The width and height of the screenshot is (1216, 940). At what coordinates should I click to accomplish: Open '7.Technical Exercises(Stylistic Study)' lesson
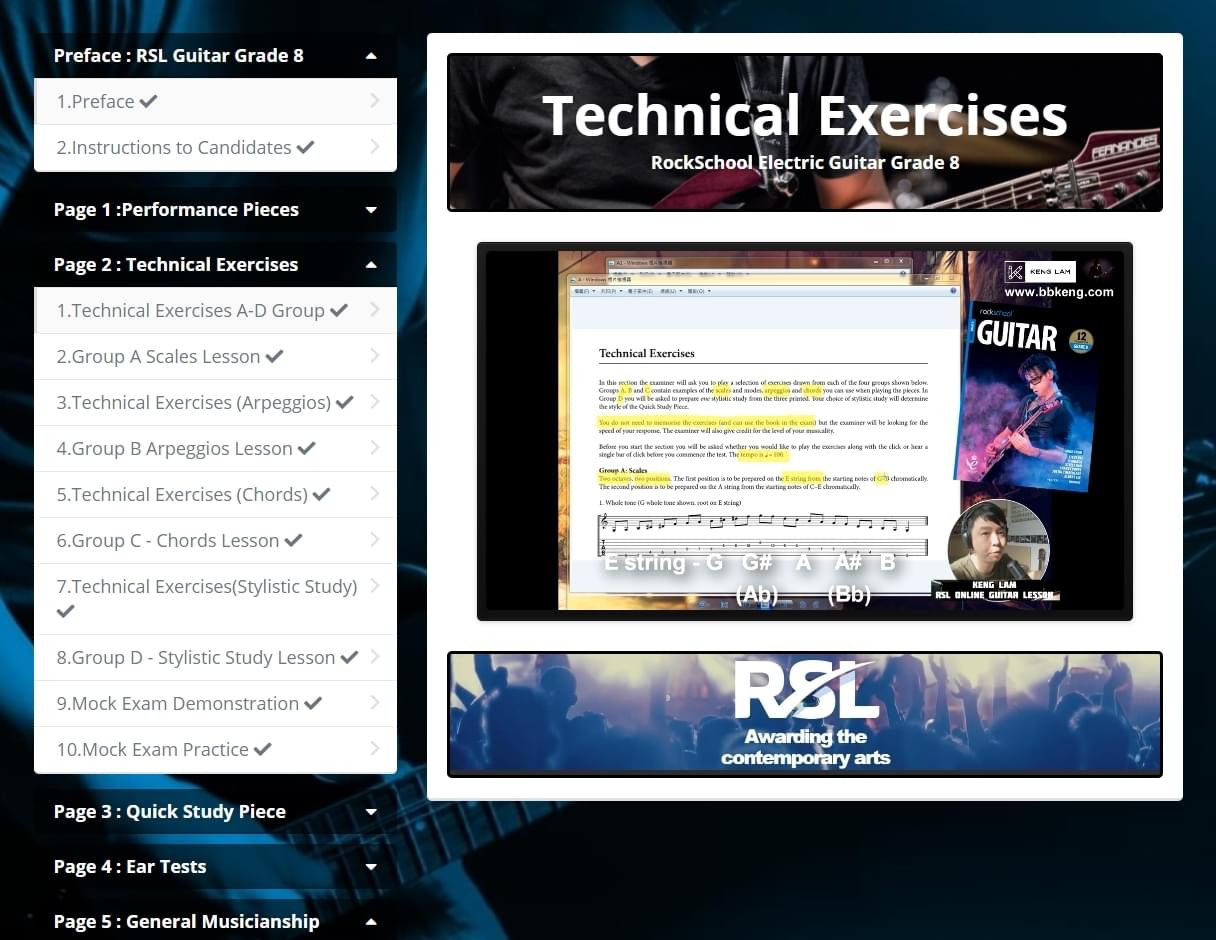pyautogui.click(x=215, y=599)
